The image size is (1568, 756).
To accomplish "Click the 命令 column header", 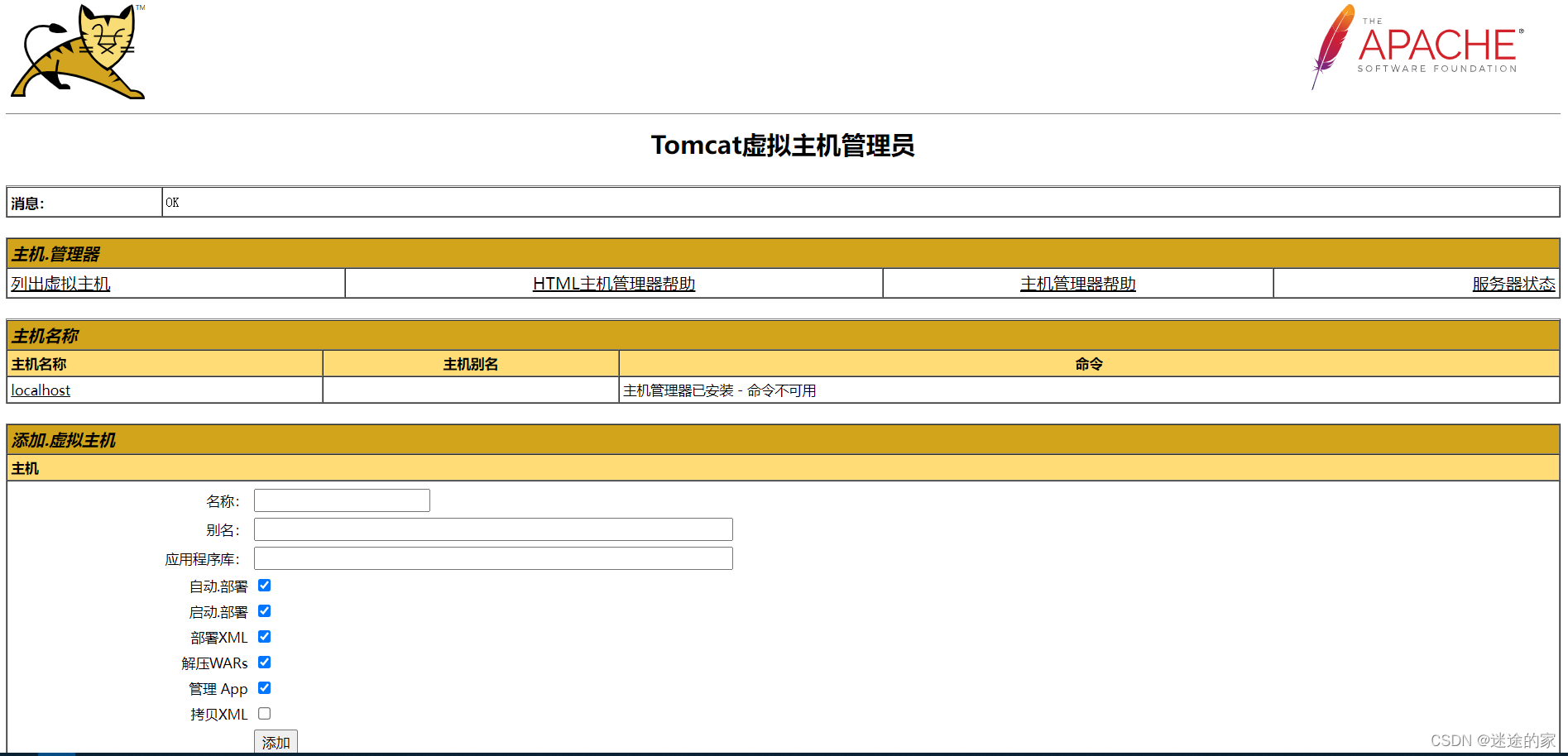I will coord(1089,364).
